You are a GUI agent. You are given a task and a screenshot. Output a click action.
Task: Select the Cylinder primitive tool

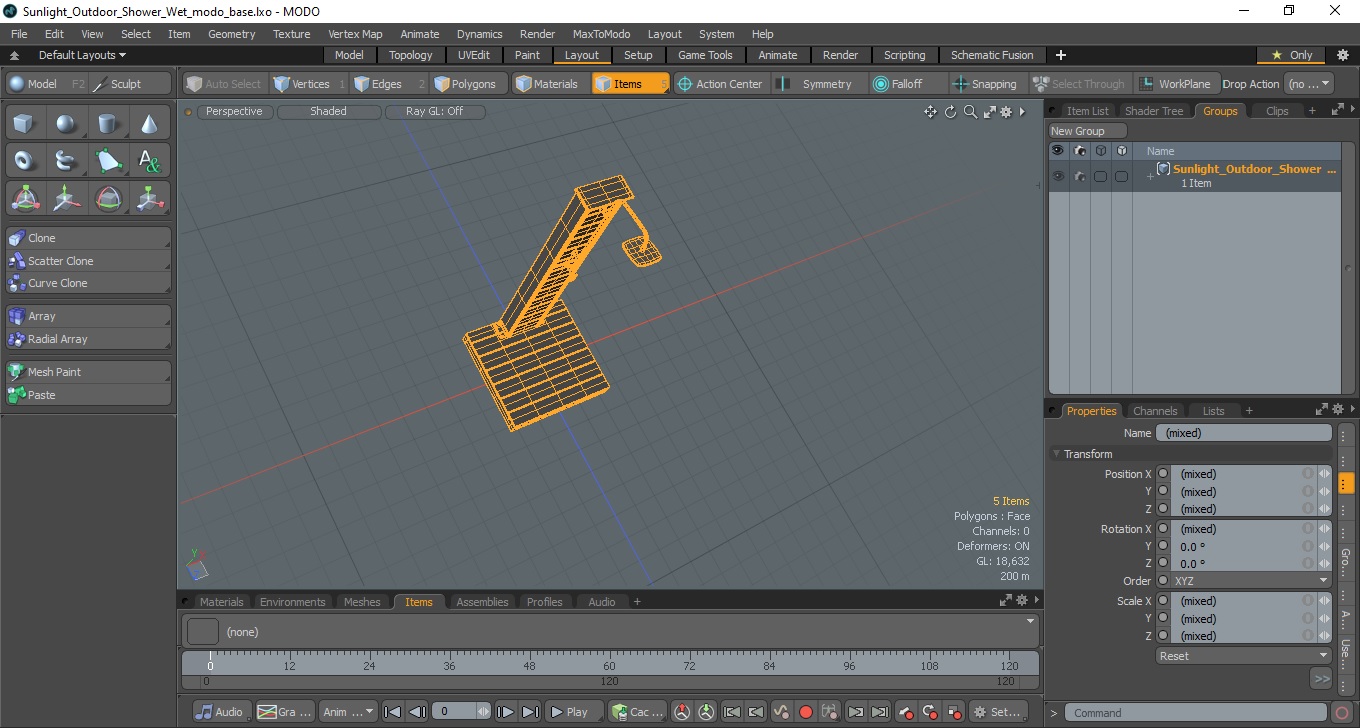coord(107,124)
